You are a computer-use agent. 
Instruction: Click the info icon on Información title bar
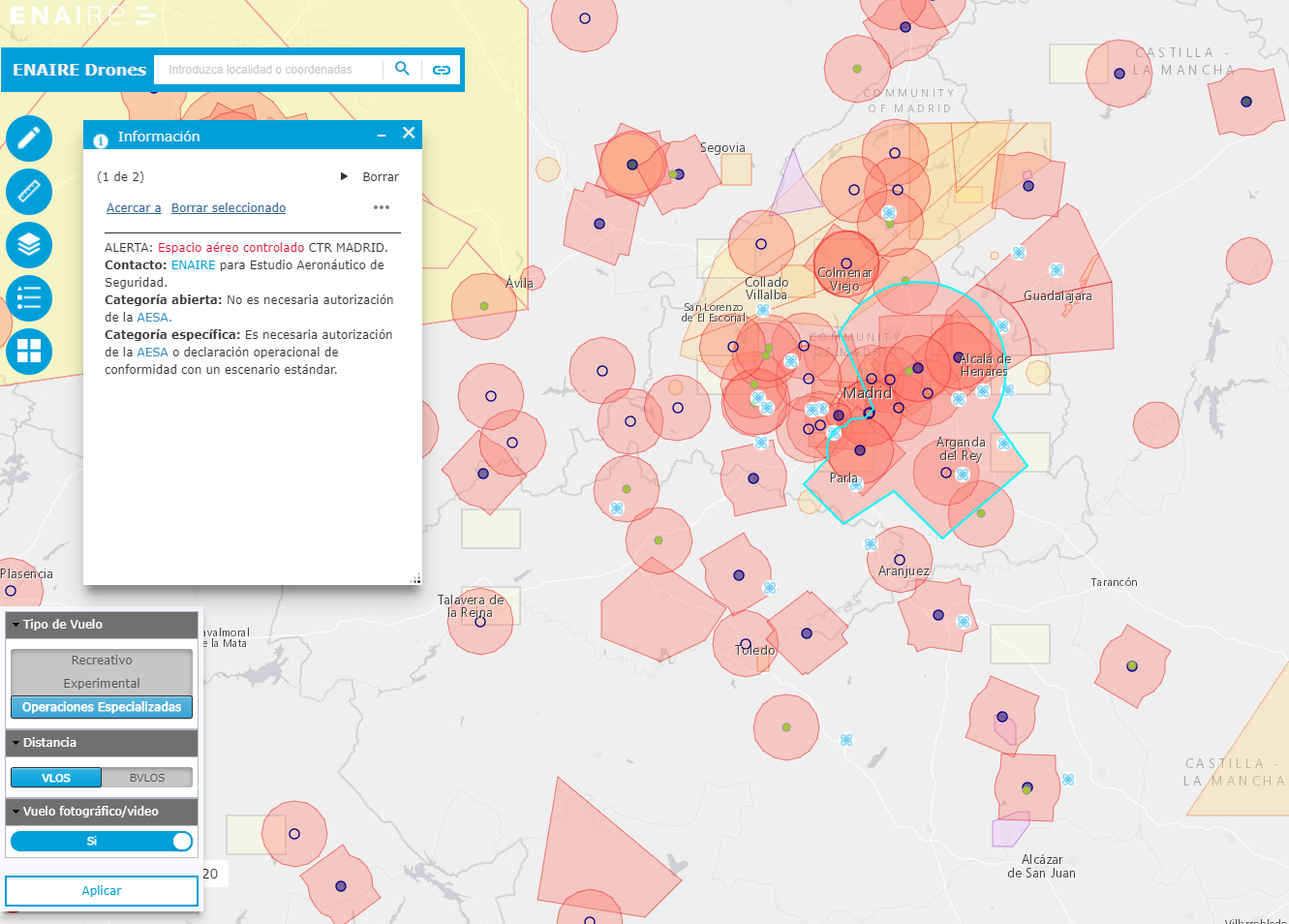(x=101, y=140)
